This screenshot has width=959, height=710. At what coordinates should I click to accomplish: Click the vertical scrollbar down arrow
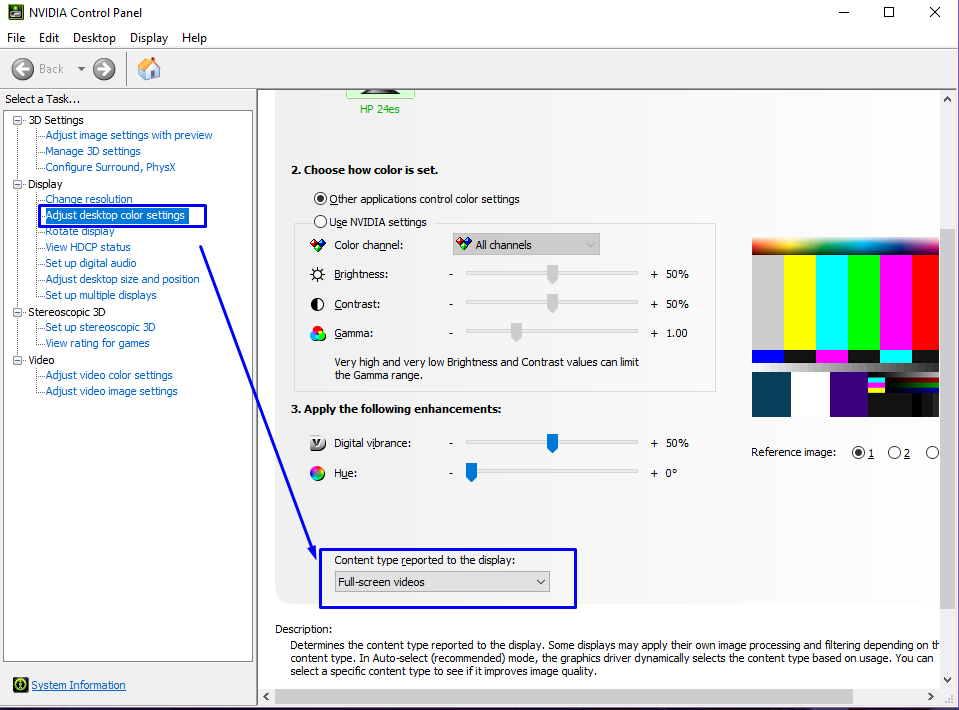(x=947, y=679)
